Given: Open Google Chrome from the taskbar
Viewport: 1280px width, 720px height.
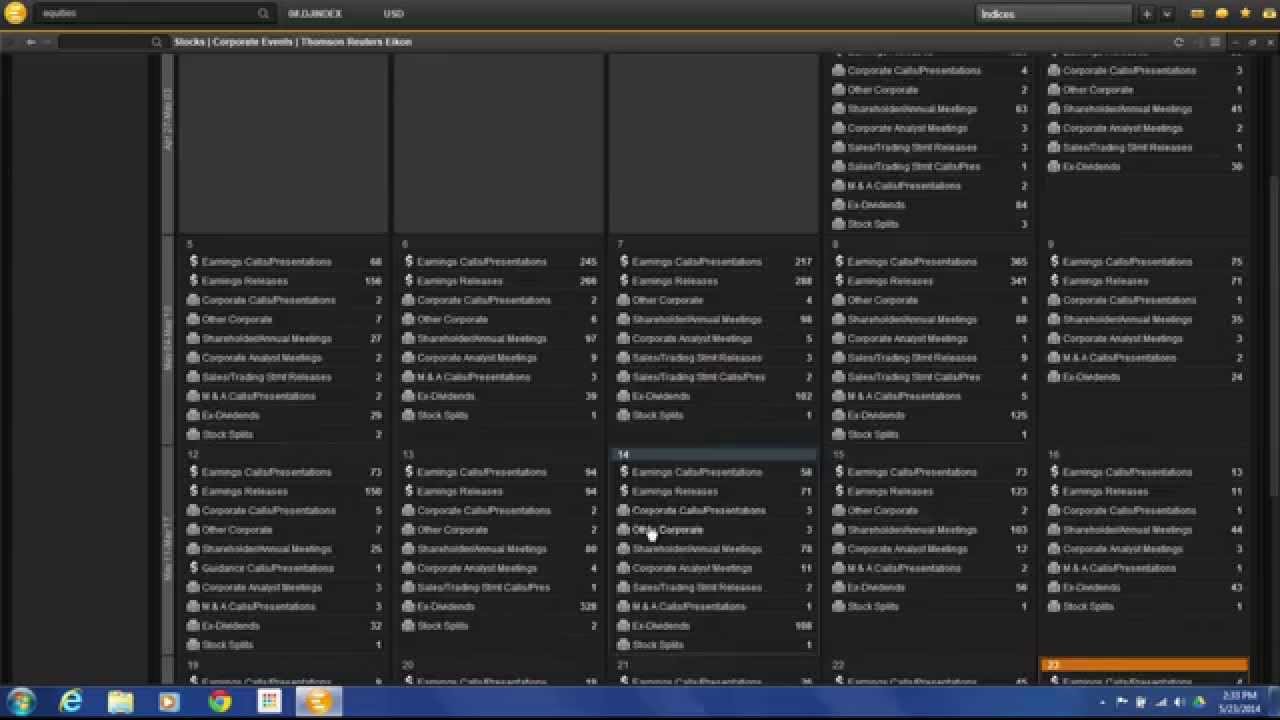Looking at the screenshot, I should 220,702.
